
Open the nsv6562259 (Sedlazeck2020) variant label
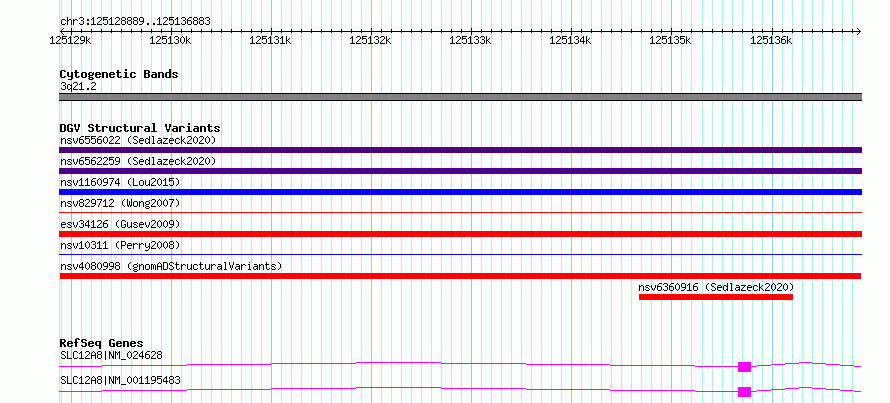pyautogui.click(x=138, y=161)
